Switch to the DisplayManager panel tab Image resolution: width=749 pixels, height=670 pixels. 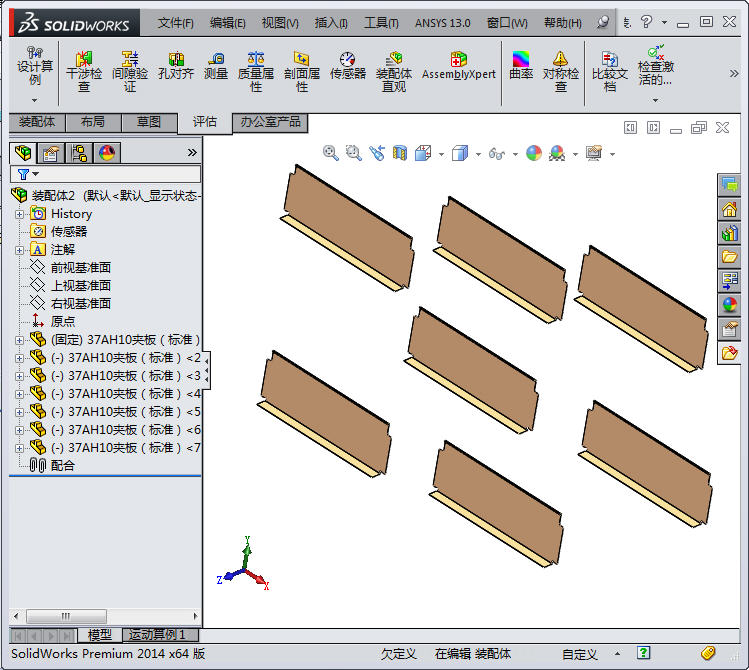click(107, 152)
